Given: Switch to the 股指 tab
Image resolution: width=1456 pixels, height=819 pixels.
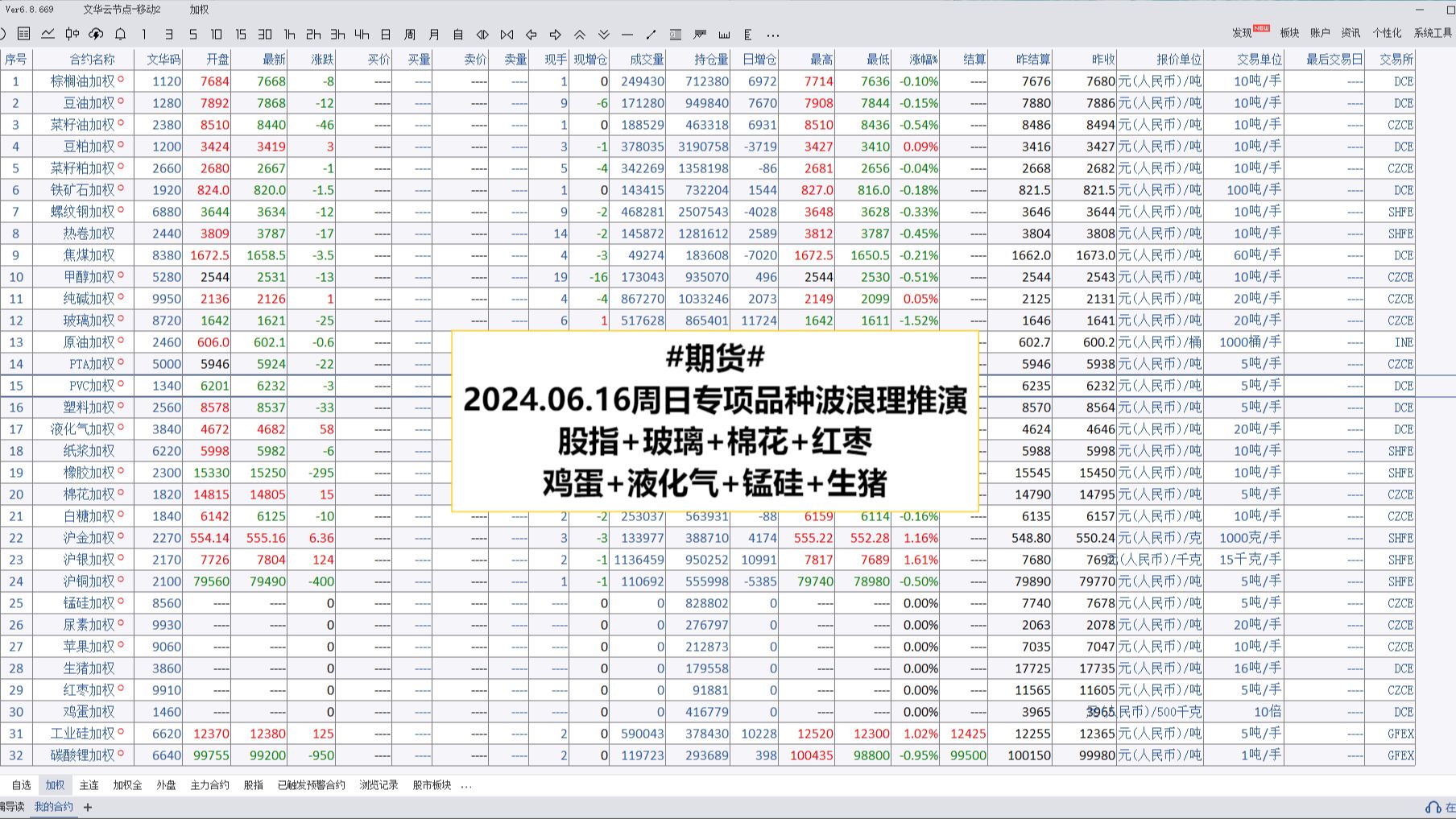Looking at the screenshot, I should (253, 785).
